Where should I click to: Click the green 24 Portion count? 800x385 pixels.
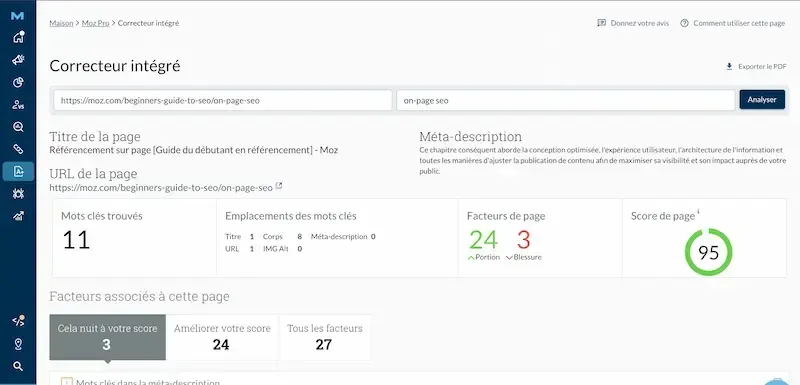(x=483, y=240)
